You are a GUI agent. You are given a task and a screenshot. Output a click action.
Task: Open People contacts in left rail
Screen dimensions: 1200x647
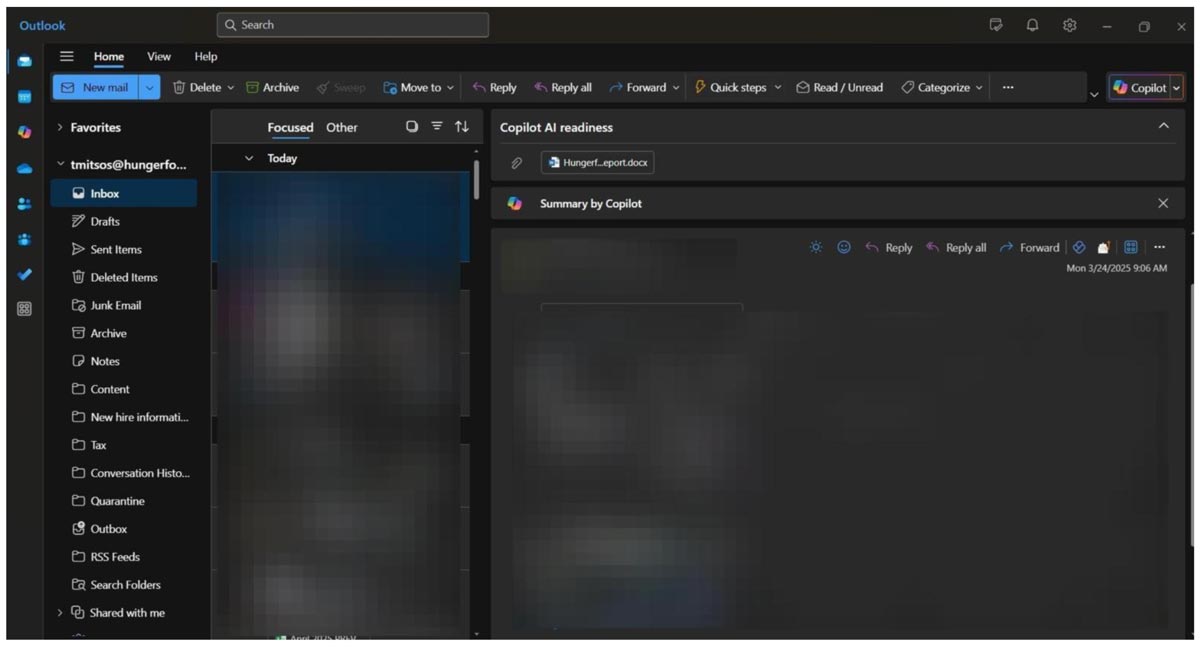[x=24, y=204]
